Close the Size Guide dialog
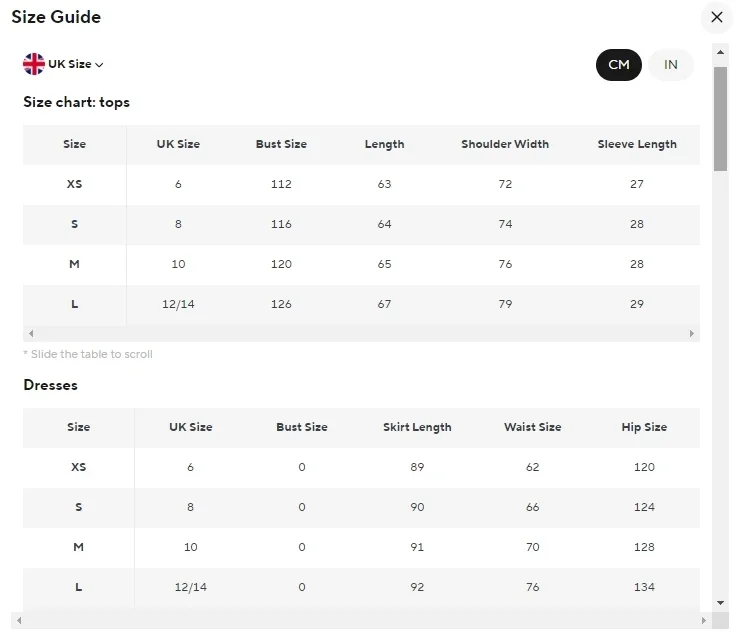 pos(716,17)
